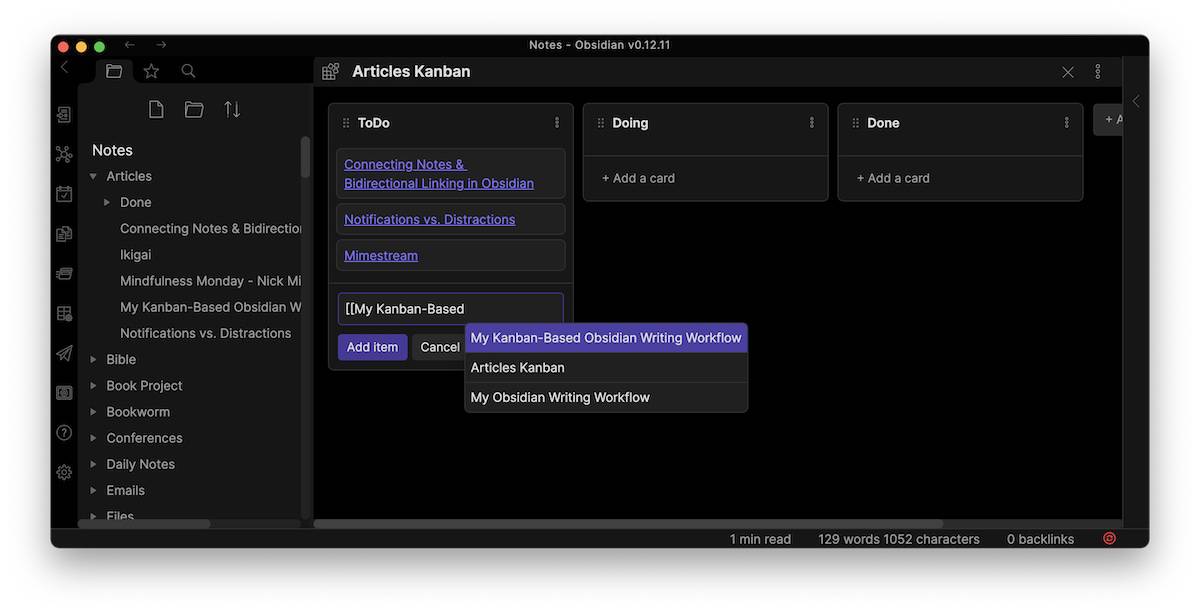Expand the Conferences folder
The height and width of the screenshot is (615, 1200).
(93, 438)
